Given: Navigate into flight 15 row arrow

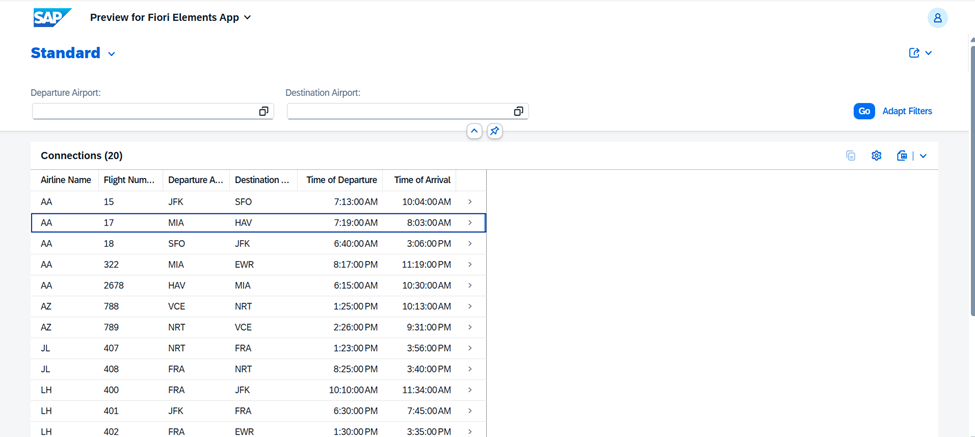Looking at the screenshot, I should (470, 202).
